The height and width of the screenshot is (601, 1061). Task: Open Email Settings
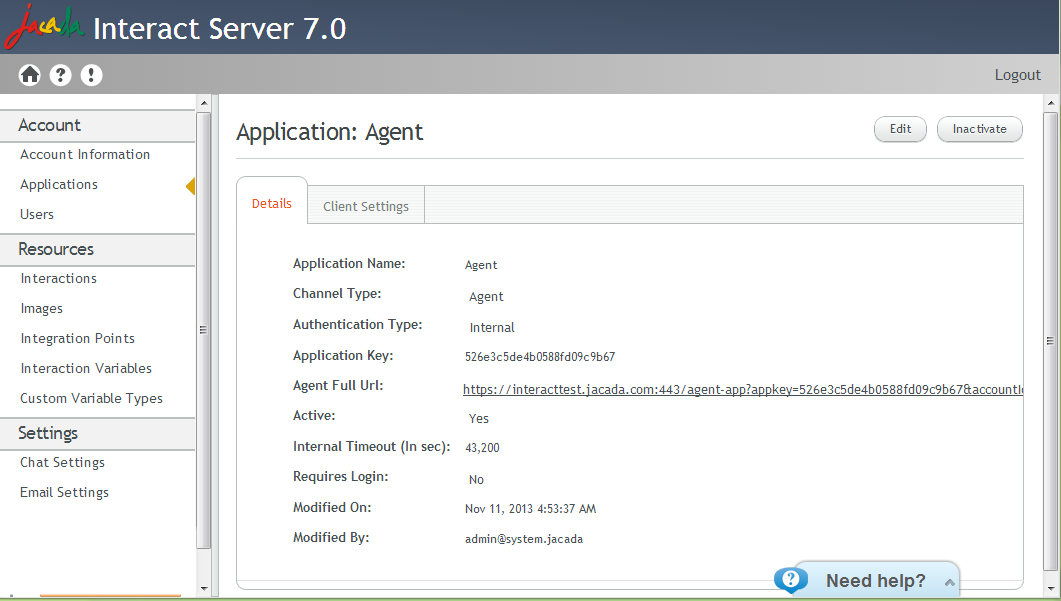(64, 493)
